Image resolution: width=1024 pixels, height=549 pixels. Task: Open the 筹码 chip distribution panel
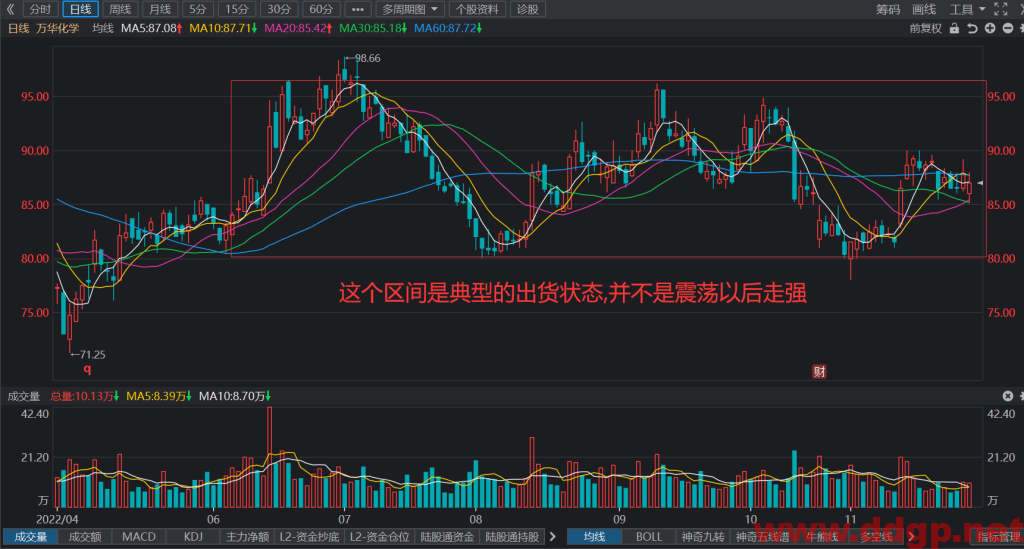click(x=888, y=9)
